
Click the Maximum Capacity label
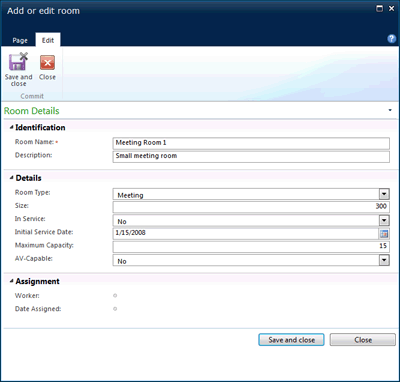point(44,245)
